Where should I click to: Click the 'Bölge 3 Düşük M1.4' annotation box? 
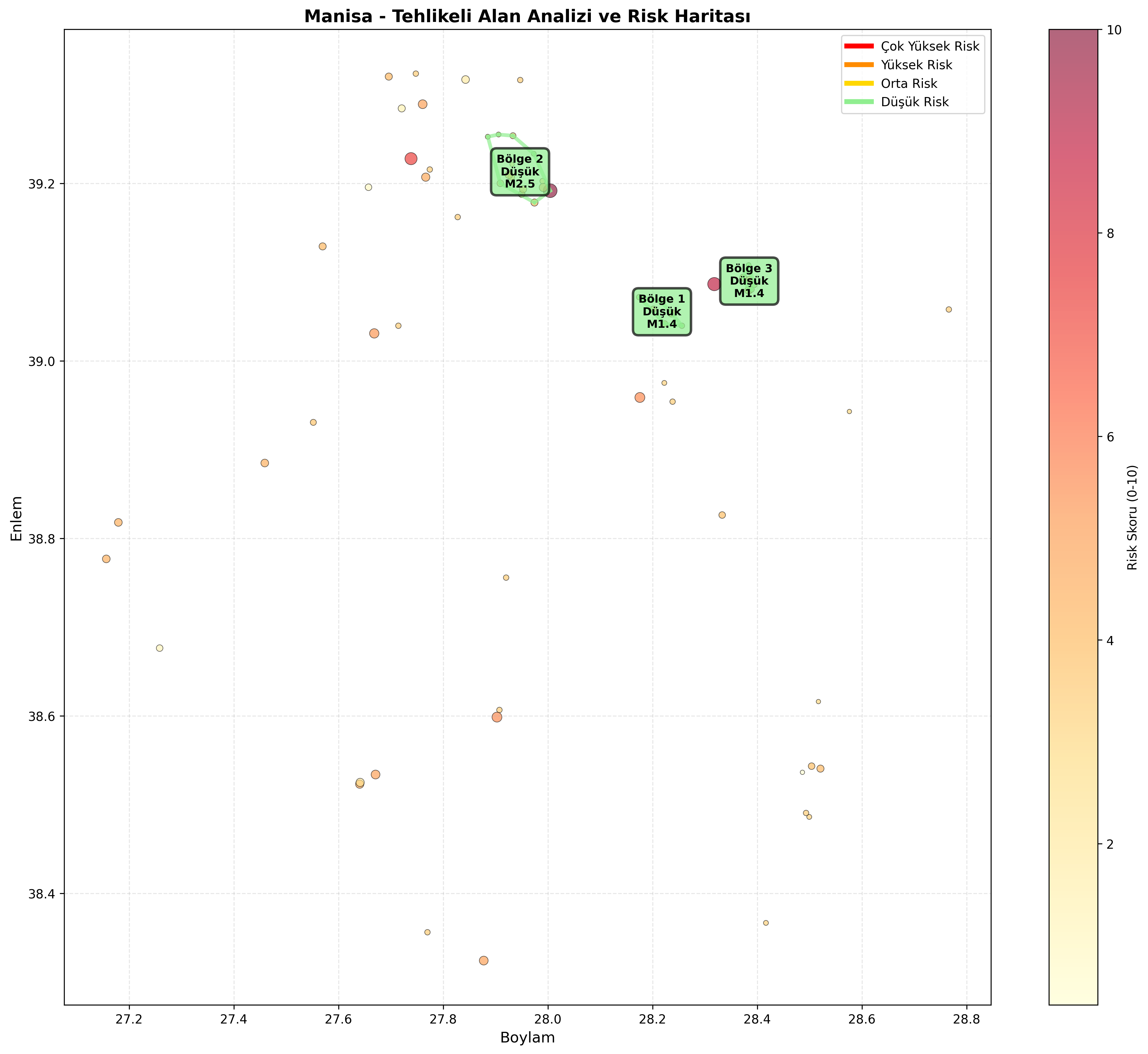(749, 281)
